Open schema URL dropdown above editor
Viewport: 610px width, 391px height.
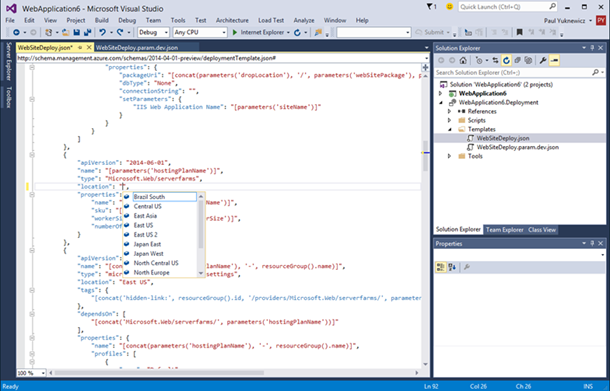[427, 58]
